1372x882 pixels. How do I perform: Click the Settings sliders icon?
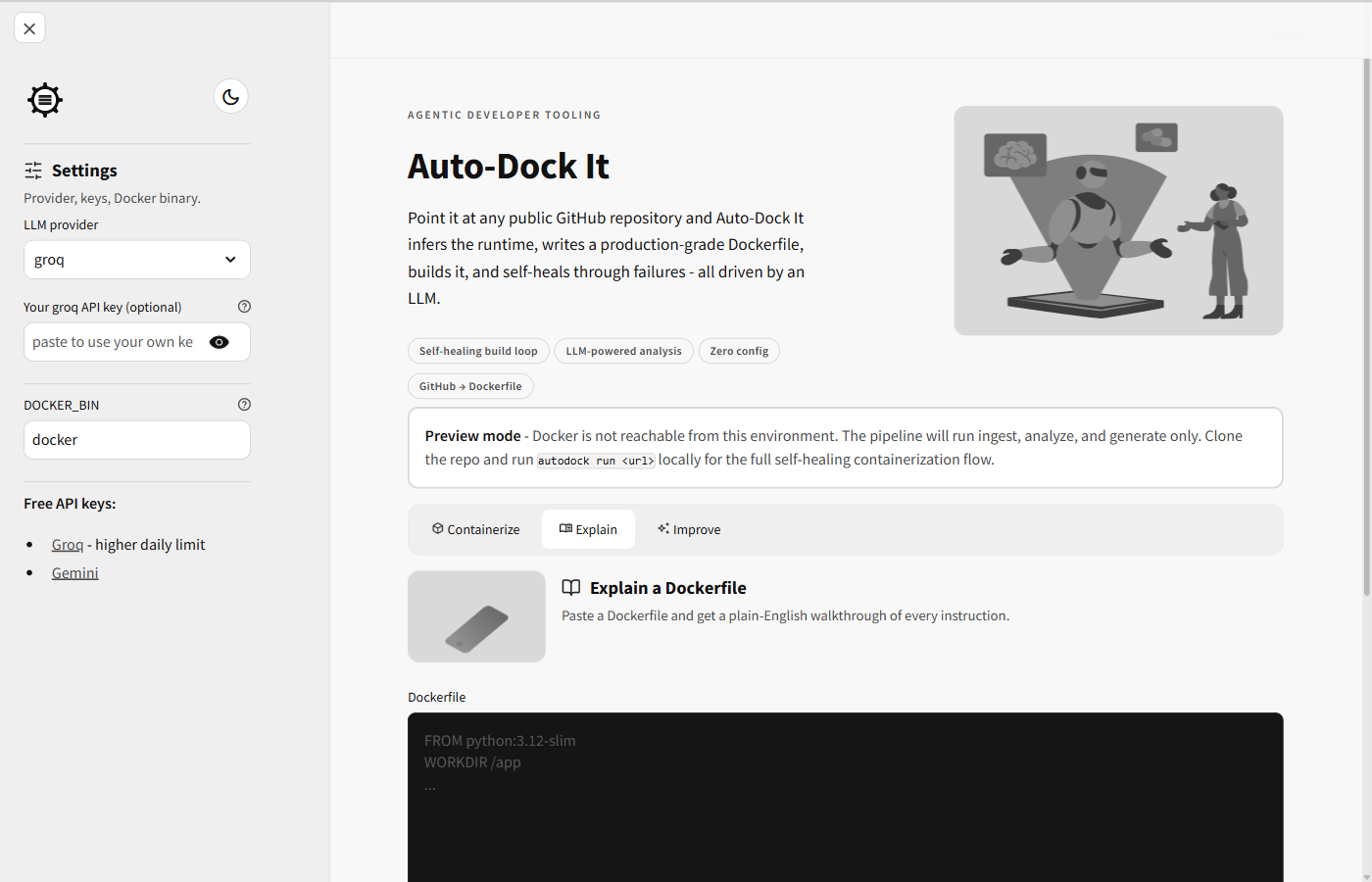pos(33,171)
